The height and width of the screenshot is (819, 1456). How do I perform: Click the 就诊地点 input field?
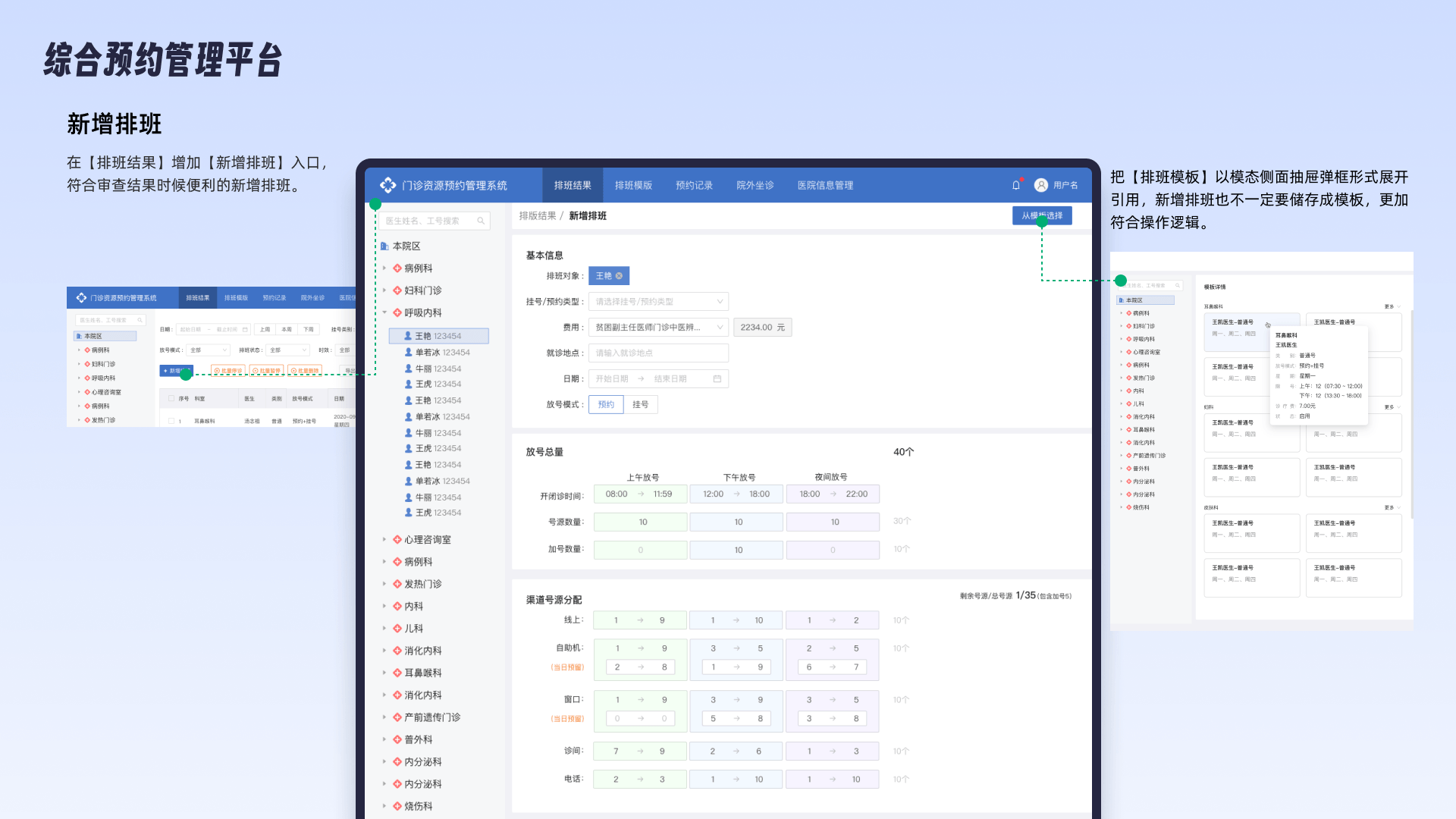pyautogui.click(x=658, y=353)
